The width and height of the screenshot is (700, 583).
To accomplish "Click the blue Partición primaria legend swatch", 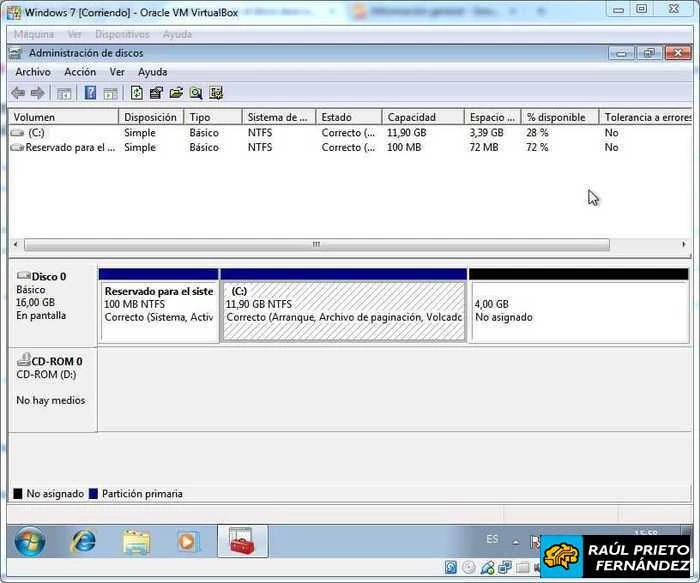I will pos(93,494).
